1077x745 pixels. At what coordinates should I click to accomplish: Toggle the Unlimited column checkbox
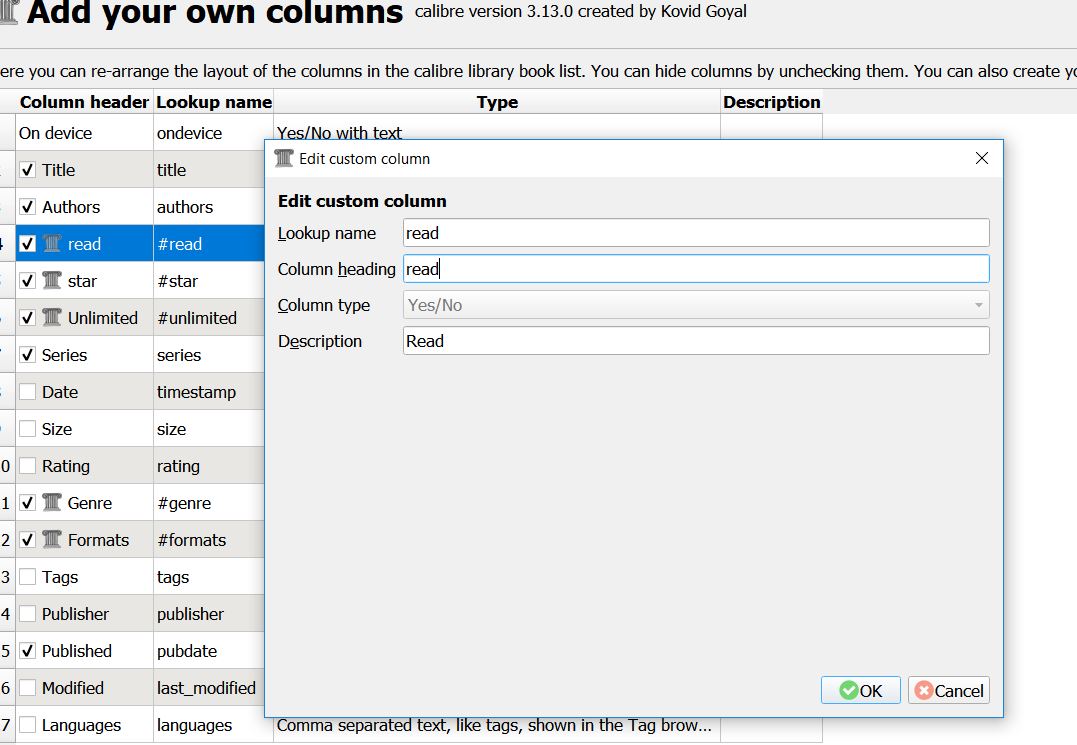coord(27,318)
